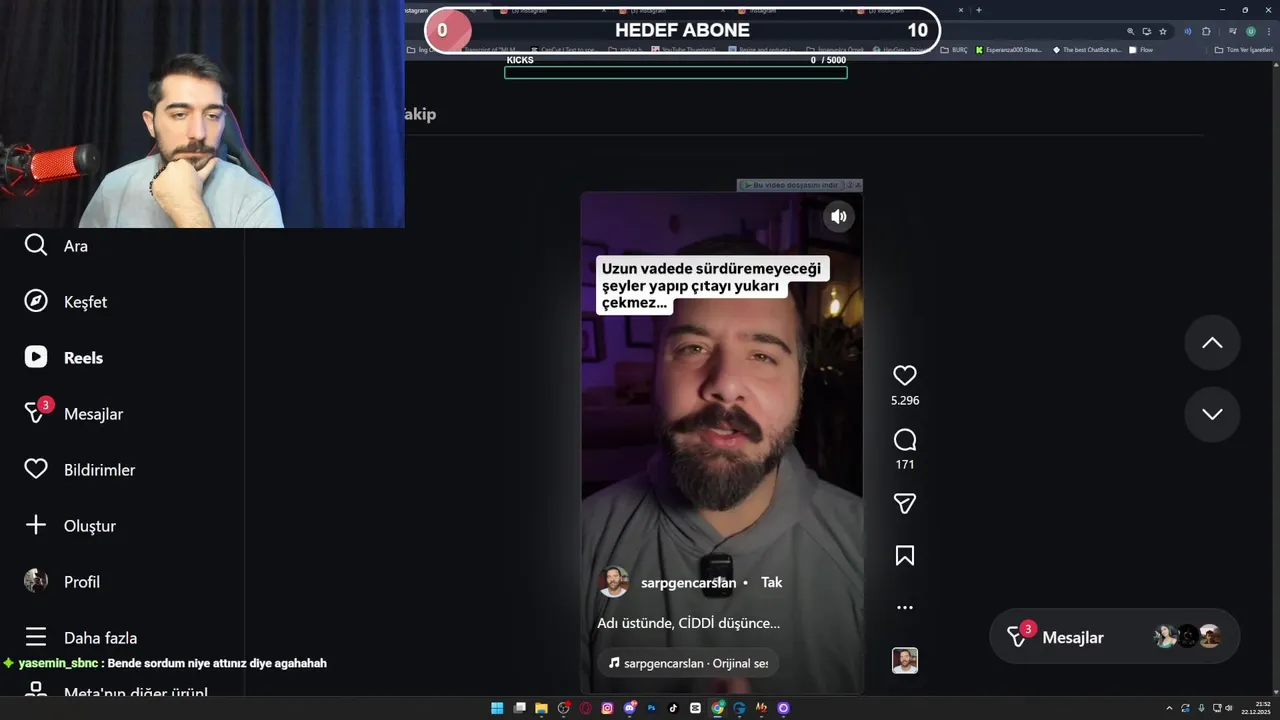The image size is (1280, 720).
Task: Open the Flow bookmark
Action: 1141,50
